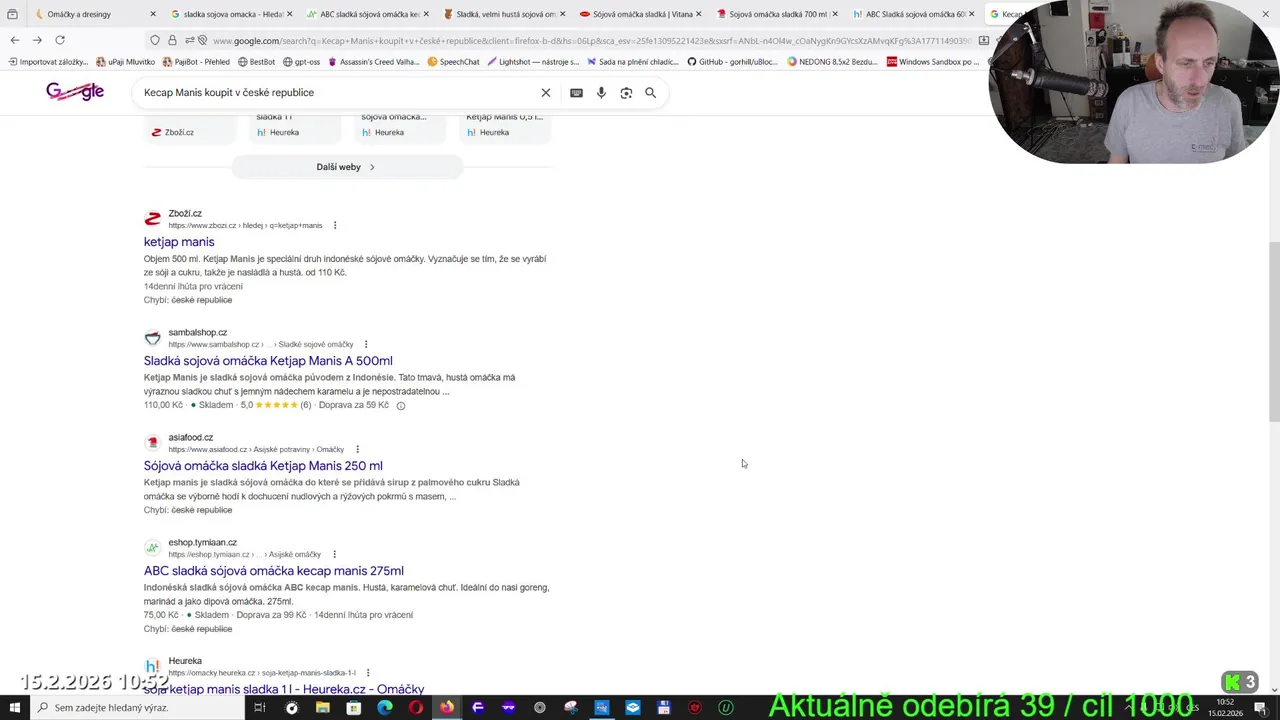The image size is (1280, 720).
Task: Click the magnifier search button
Action: tap(650, 93)
